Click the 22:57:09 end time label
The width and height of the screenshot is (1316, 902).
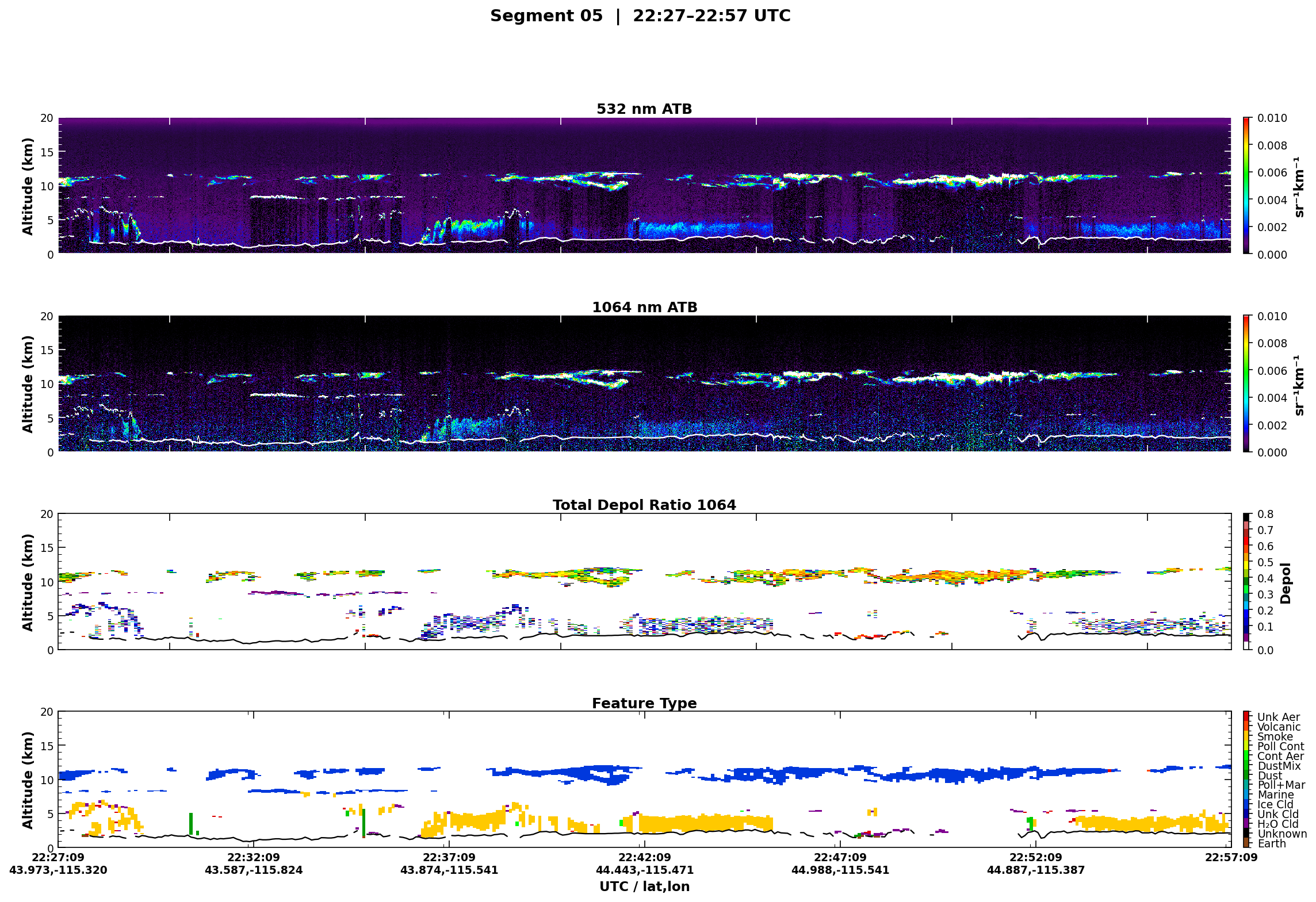[1231, 858]
